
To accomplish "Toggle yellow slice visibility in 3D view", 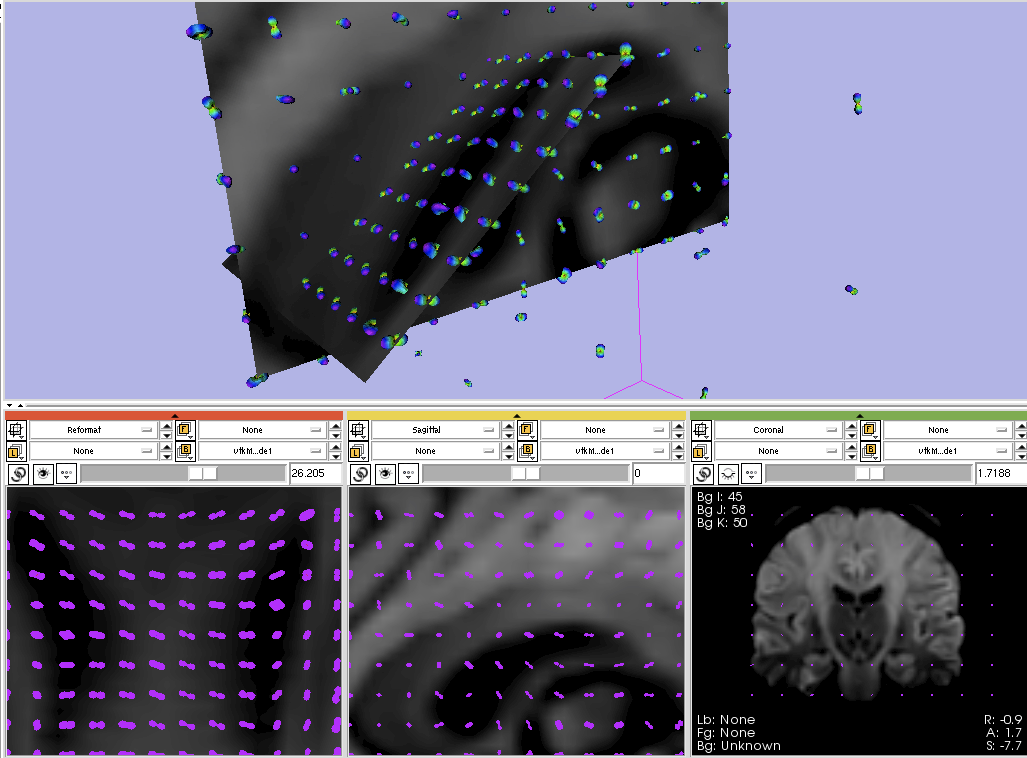I will point(385,473).
